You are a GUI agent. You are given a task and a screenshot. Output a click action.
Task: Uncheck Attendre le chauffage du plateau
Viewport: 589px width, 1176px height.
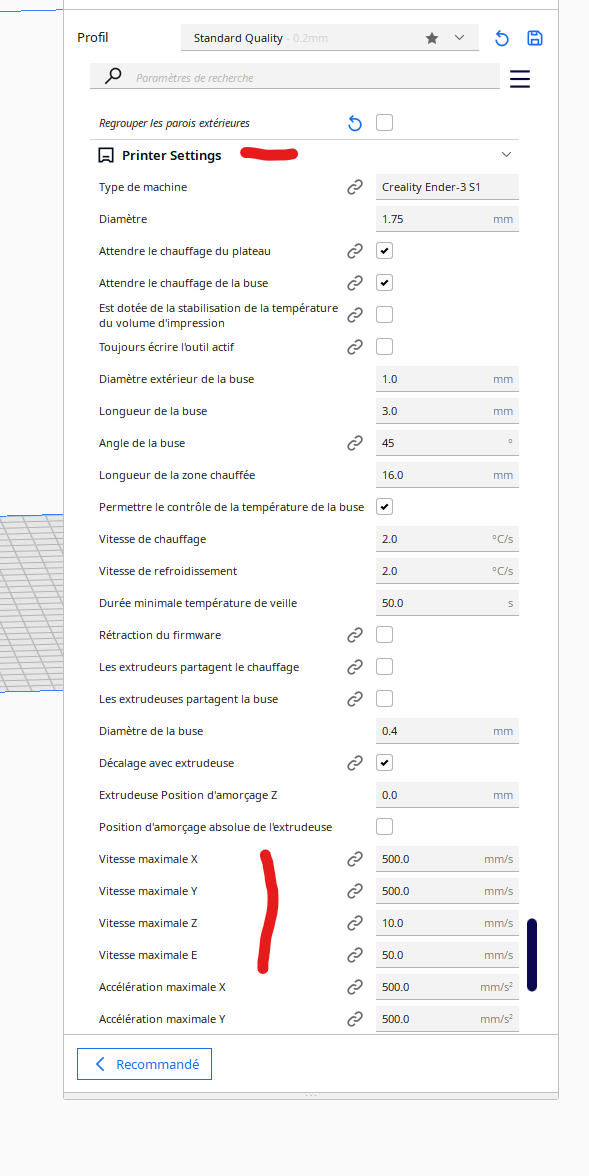(x=384, y=250)
